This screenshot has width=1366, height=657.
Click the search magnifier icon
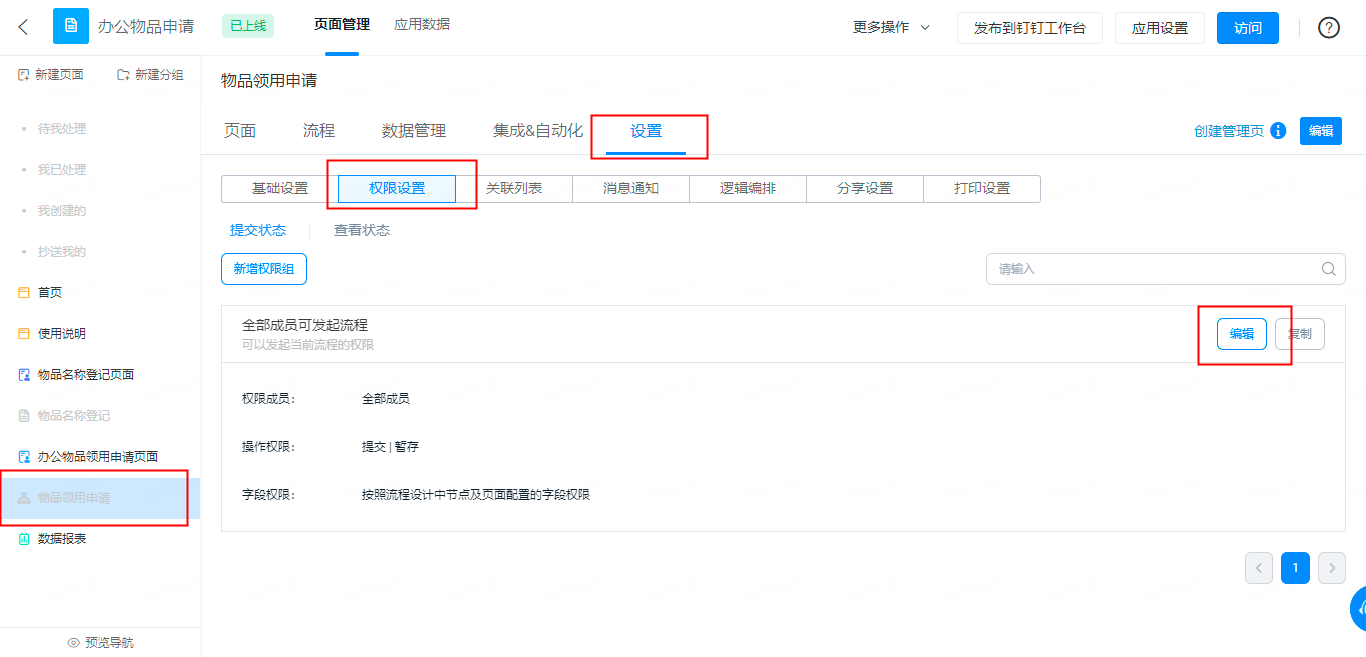pos(1329,269)
